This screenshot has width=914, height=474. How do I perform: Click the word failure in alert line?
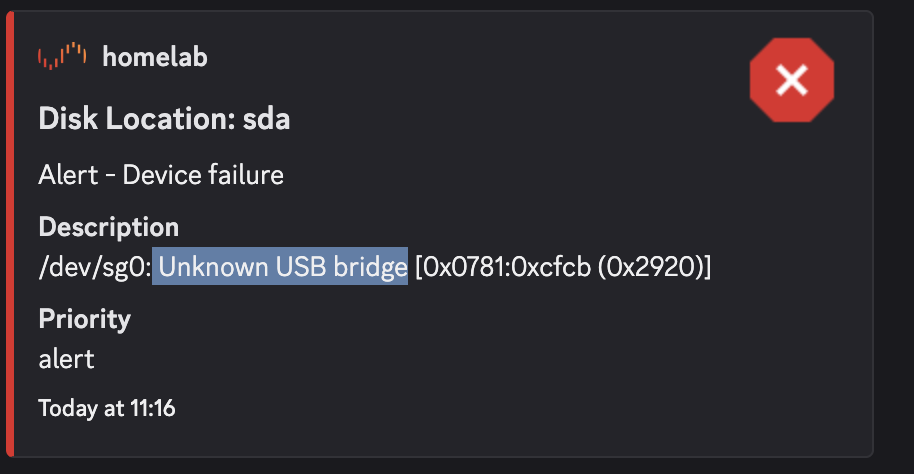tap(246, 175)
